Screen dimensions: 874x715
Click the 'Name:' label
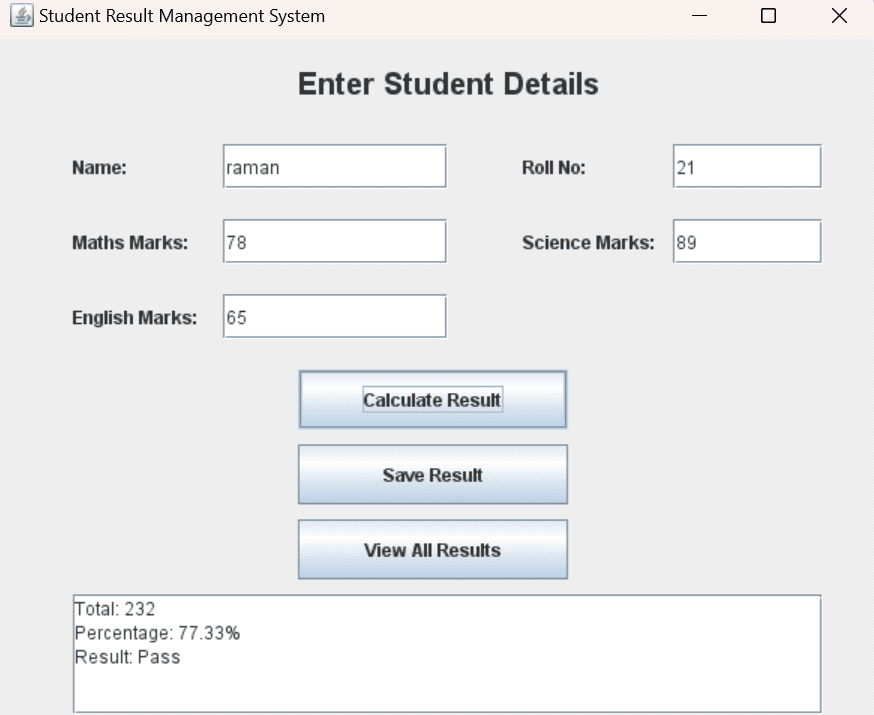click(99, 168)
